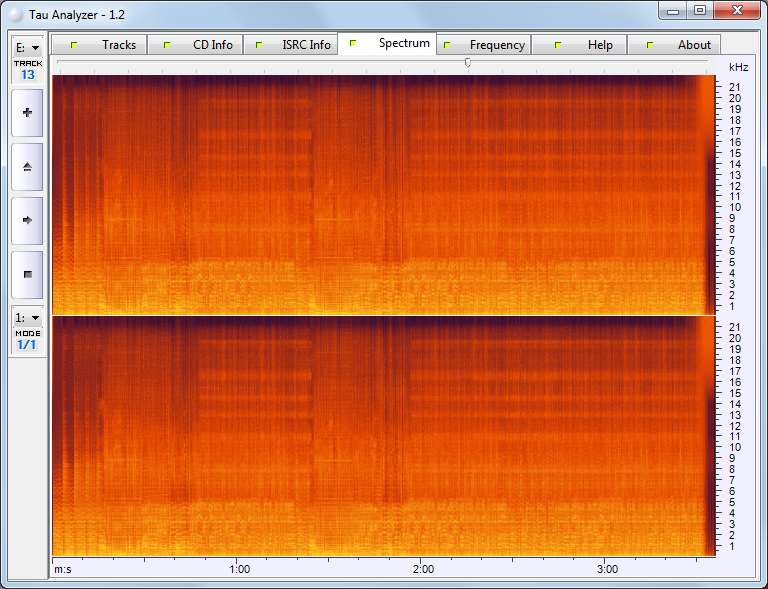The image size is (768, 589).
Task: Click the 1:00 mark on time axis
Action: pyautogui.click(x=239, y=569)
